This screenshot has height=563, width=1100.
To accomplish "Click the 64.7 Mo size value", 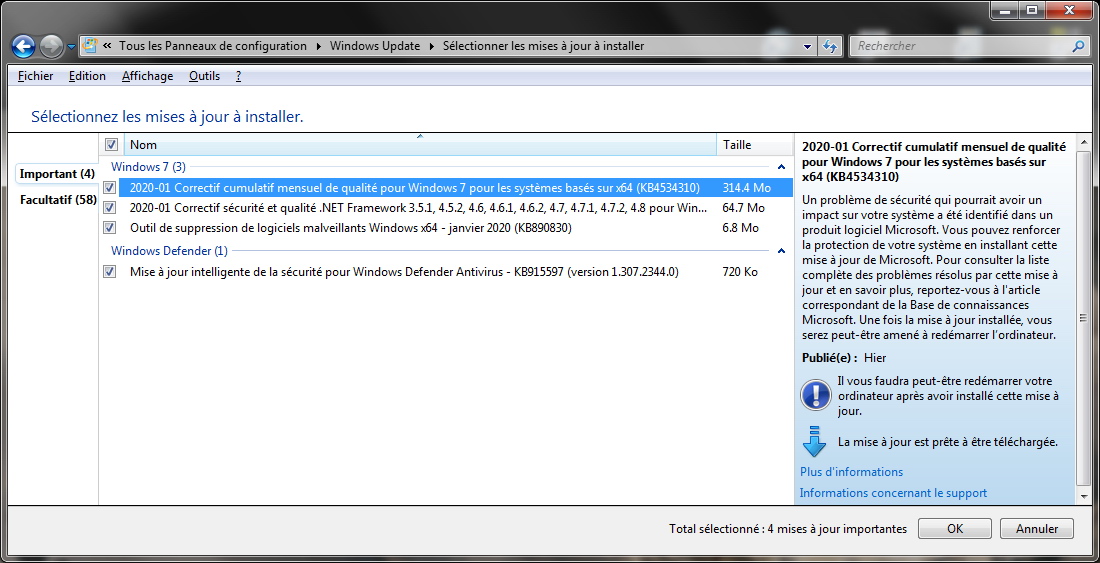I will coord(743,208).
